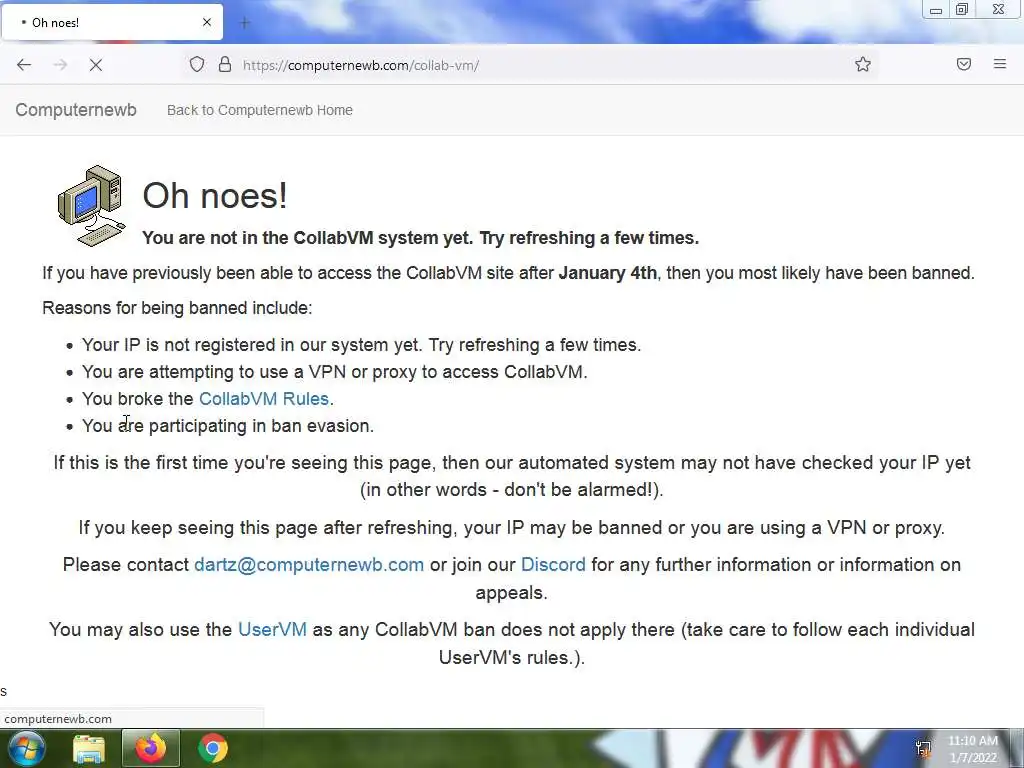Screen dimensions: 1024x768
Task: Open the UserVM link
Action: [272, 629]
